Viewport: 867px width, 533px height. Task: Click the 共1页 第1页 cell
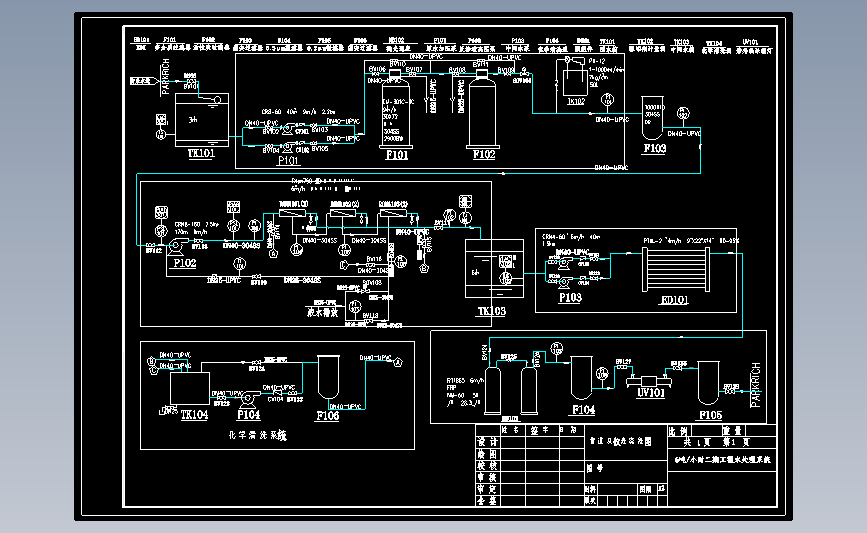(722, 442)
